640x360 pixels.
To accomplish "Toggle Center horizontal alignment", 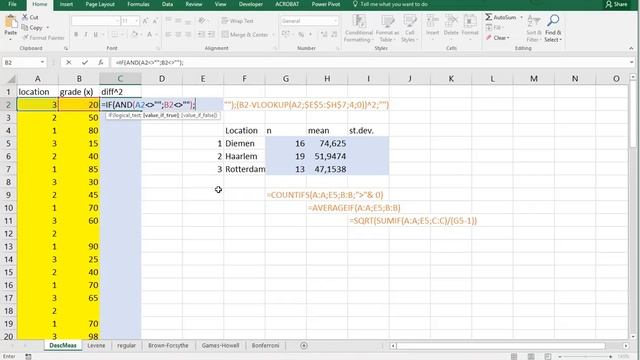I will [178, 35].
